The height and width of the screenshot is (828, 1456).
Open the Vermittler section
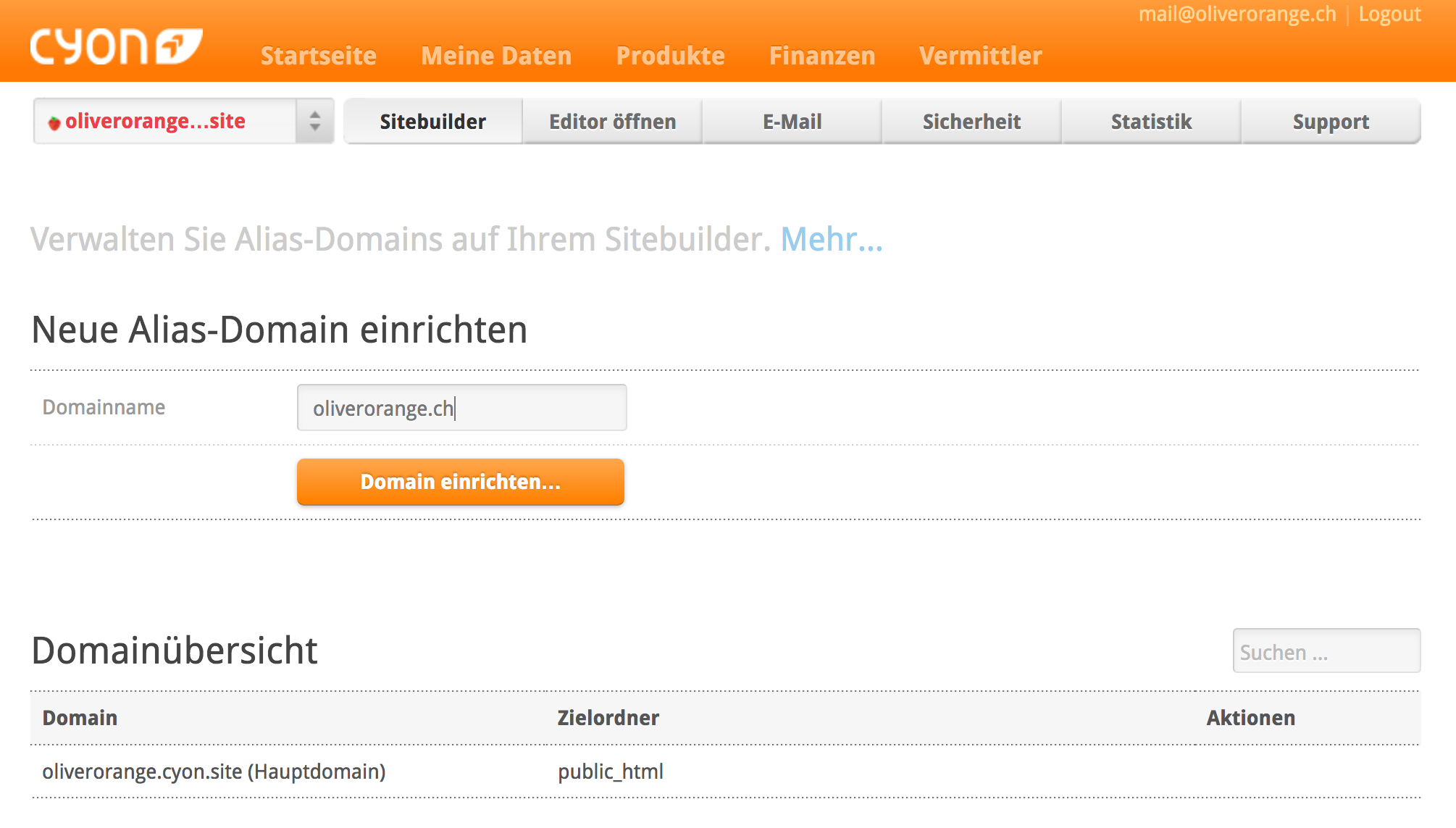[980, 56]
